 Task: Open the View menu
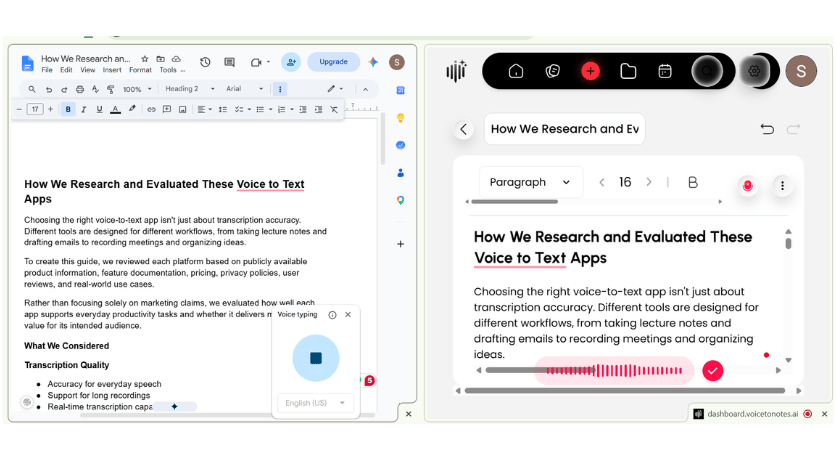87,70
